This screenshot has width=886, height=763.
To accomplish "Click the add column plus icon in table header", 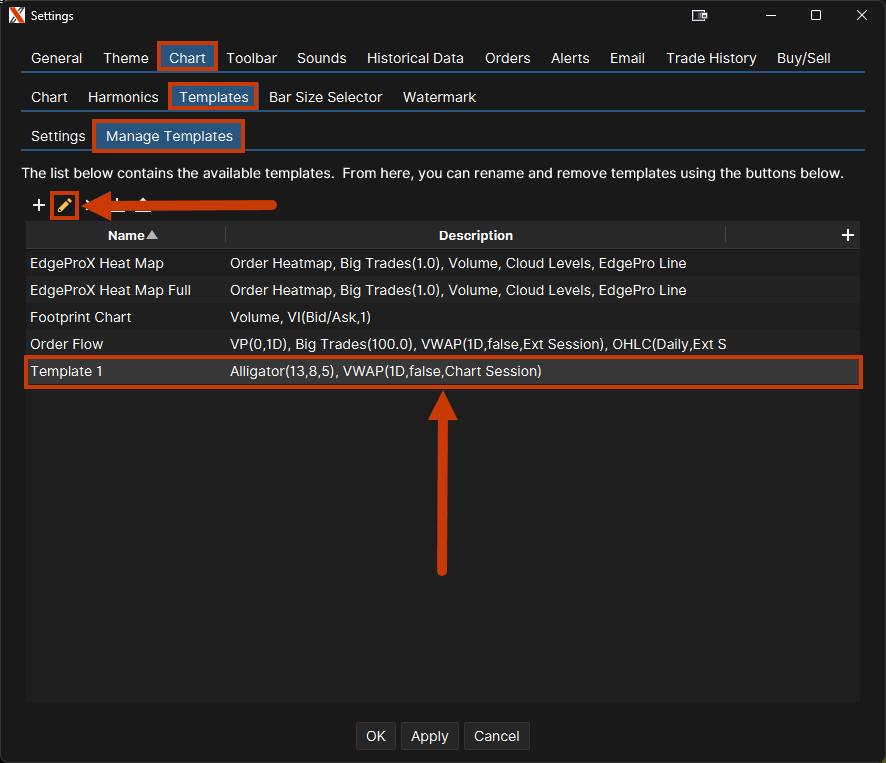I will pyautogui.click(x=847, y=235).
